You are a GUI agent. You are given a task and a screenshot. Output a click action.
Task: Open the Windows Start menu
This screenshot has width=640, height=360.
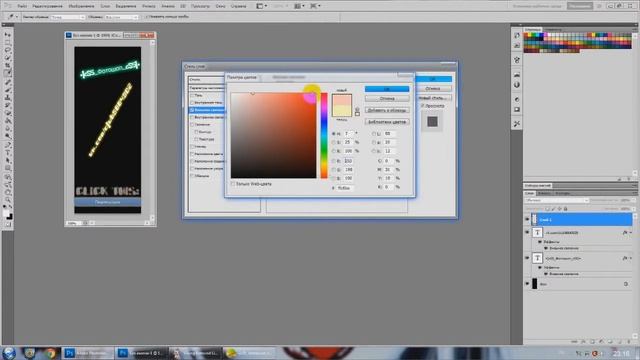(9, 353)
